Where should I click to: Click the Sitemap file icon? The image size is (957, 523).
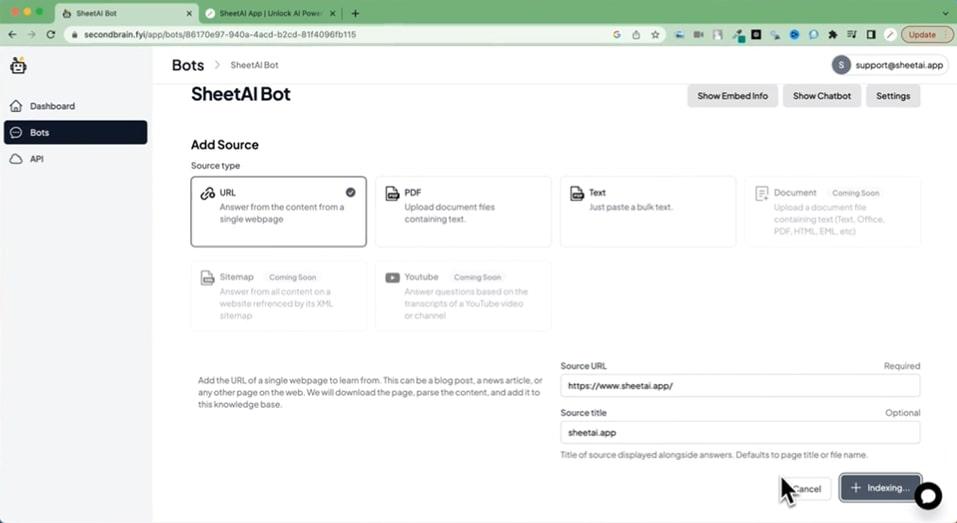click(x=208, y=278)
